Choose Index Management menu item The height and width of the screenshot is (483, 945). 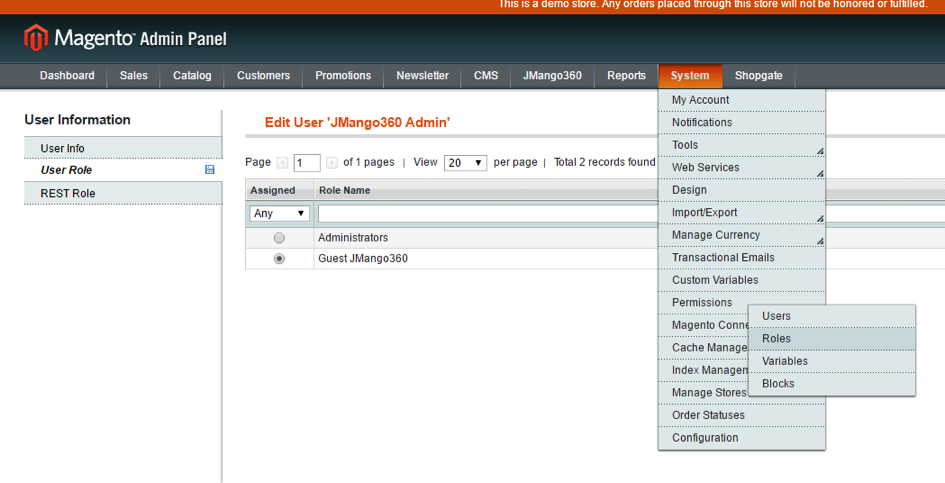point(704,370)
